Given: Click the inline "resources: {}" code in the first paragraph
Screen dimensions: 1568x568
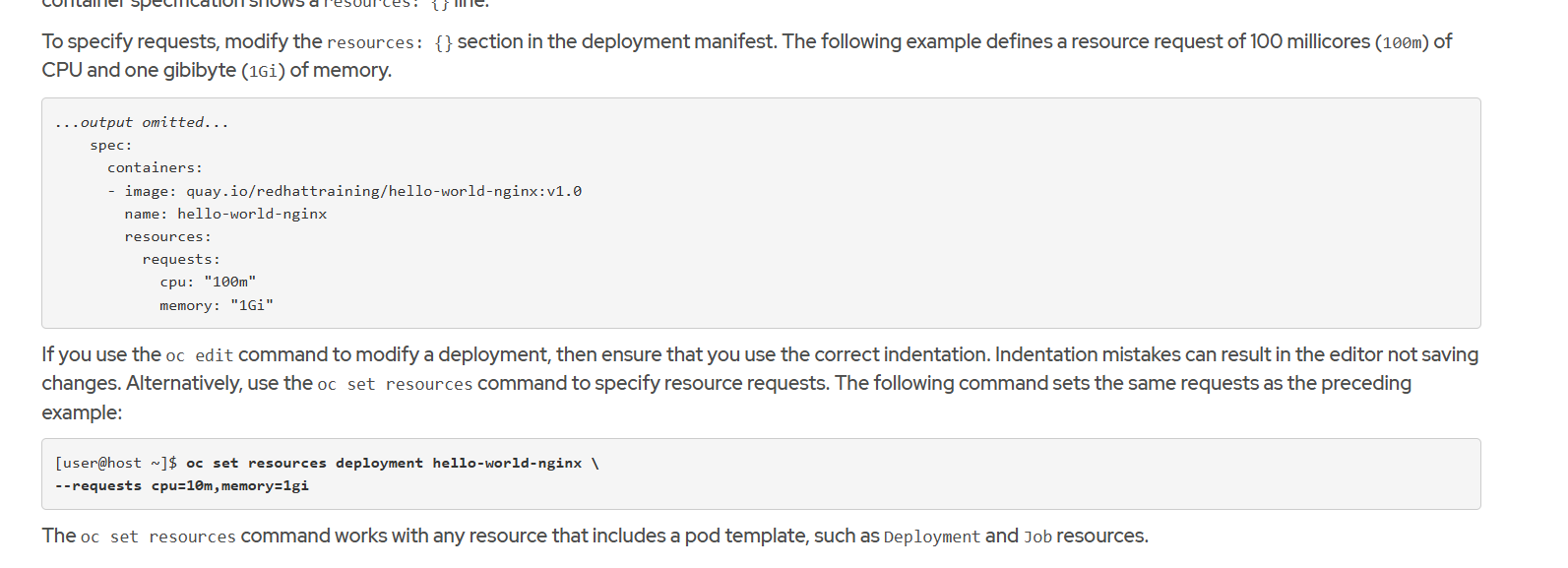Looking at the screenshot, I should (390, 42).
